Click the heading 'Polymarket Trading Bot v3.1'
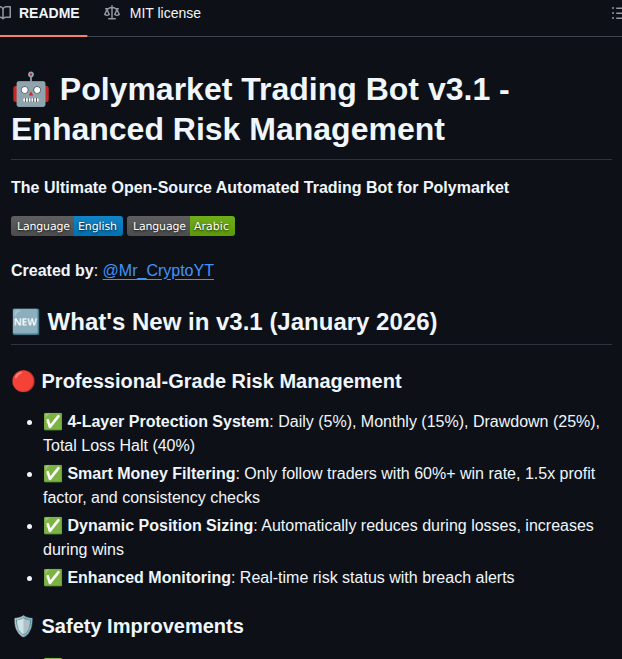 tap(275, 90)
